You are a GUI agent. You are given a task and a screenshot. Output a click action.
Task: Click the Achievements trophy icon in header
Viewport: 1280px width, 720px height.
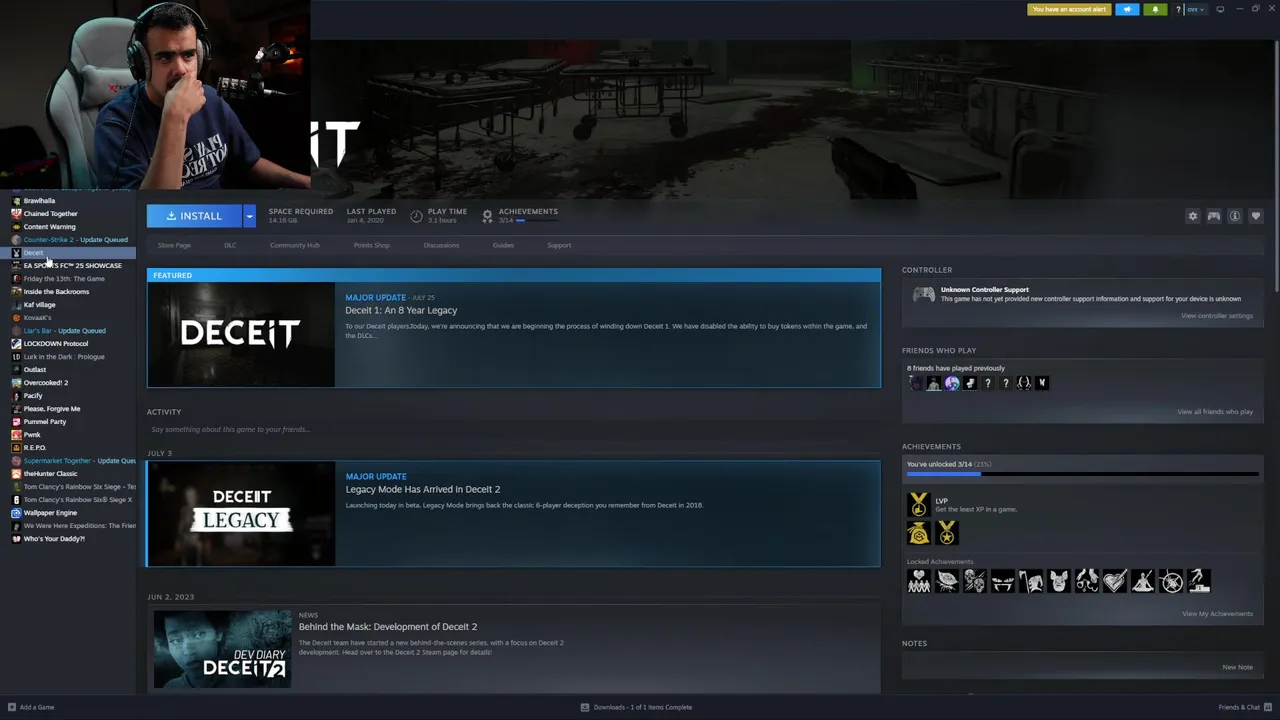(487, 216)
